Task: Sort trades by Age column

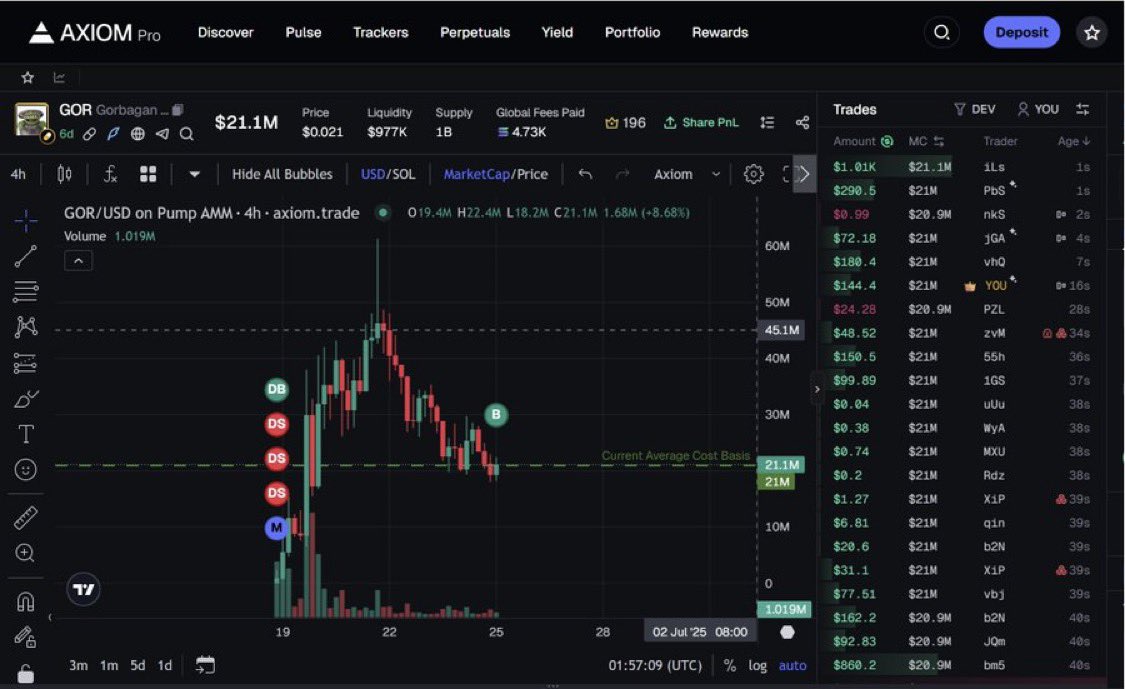Action: tap(1073, 141)
